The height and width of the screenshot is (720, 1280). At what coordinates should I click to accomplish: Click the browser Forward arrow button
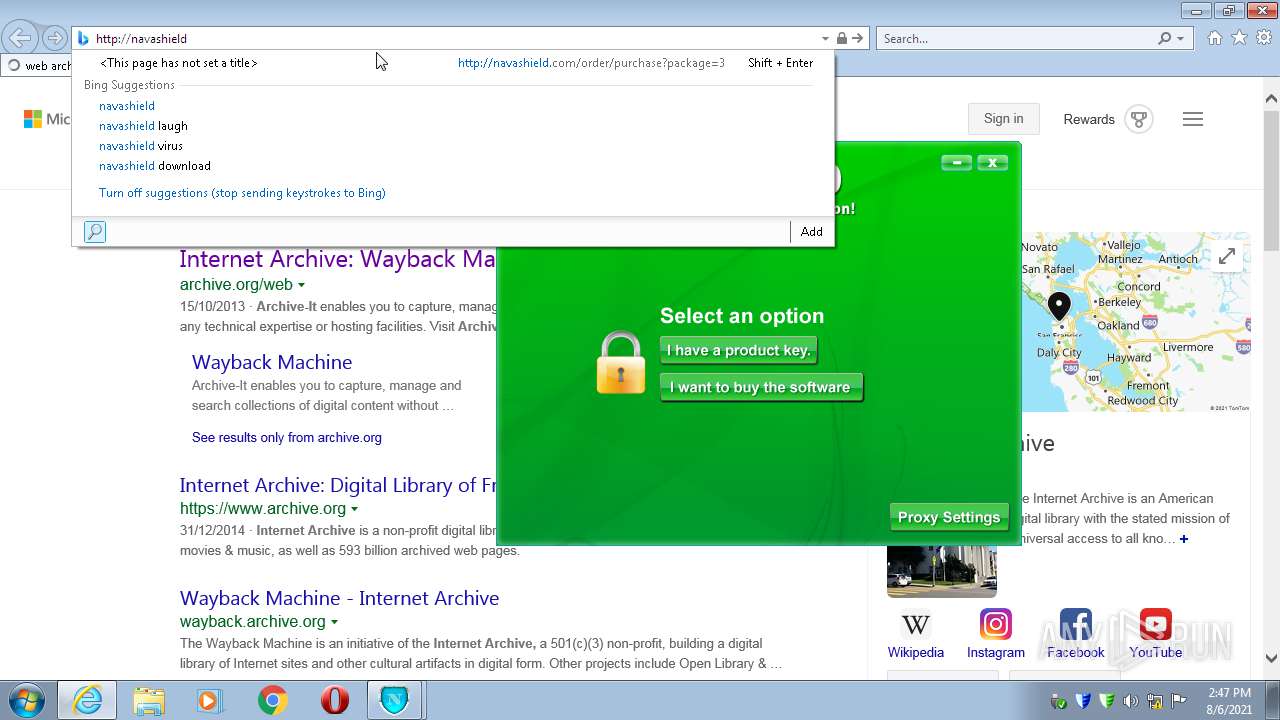coord(54,38)
